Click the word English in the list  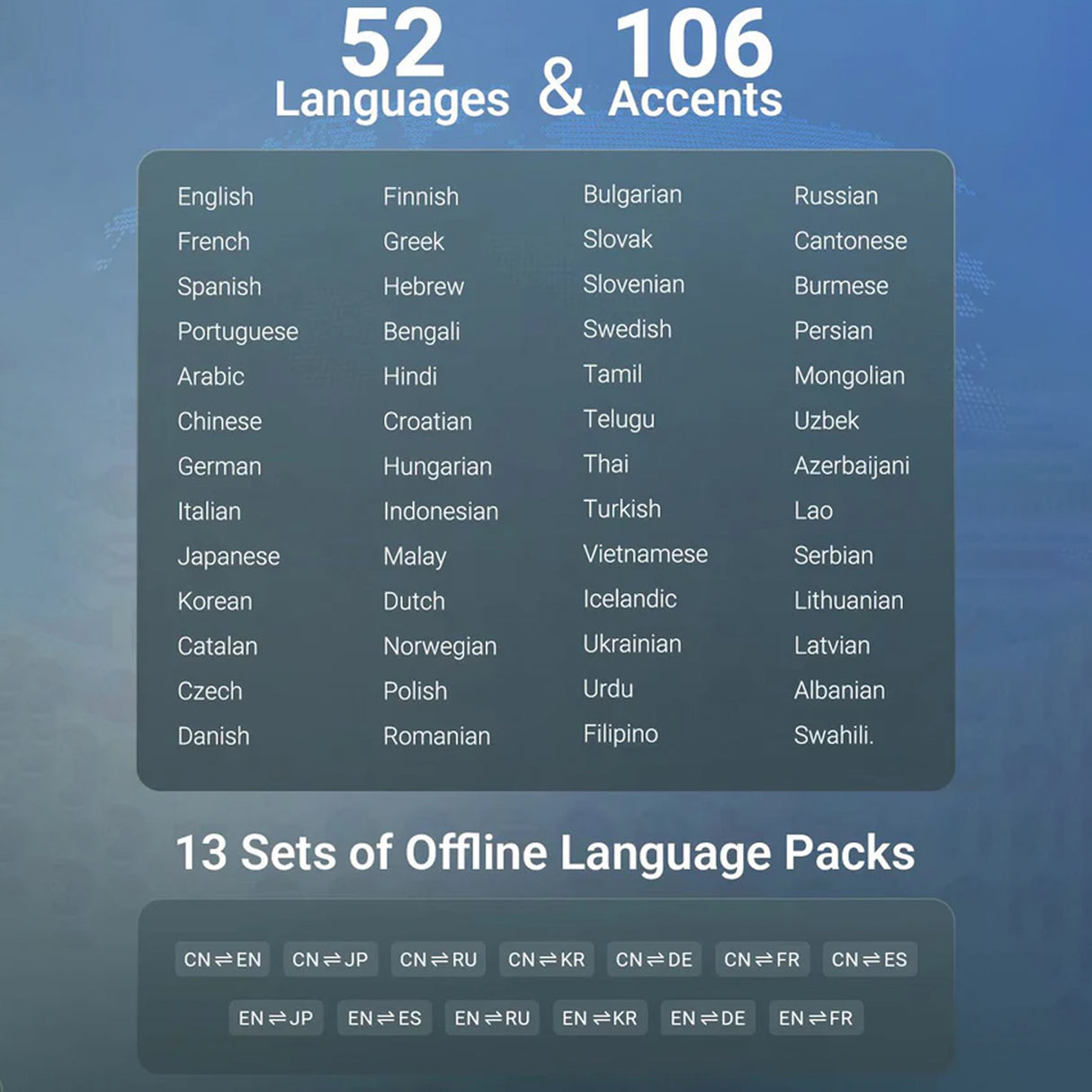[x=215, y=197]
